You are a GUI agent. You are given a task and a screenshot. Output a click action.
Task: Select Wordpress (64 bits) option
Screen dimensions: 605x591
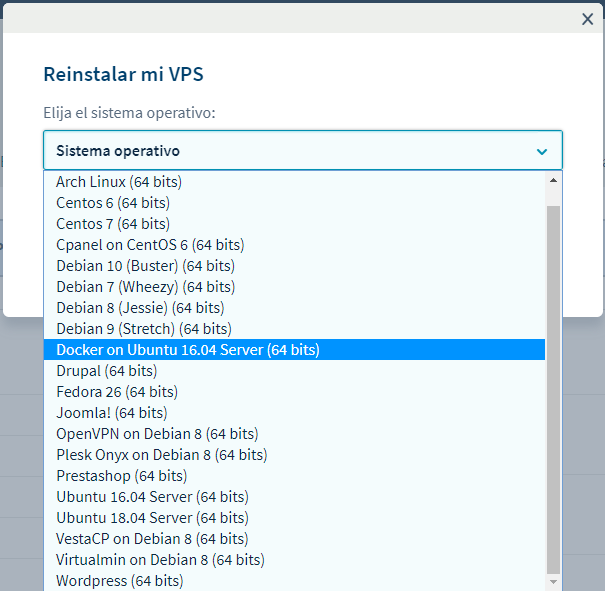point(294,581)
